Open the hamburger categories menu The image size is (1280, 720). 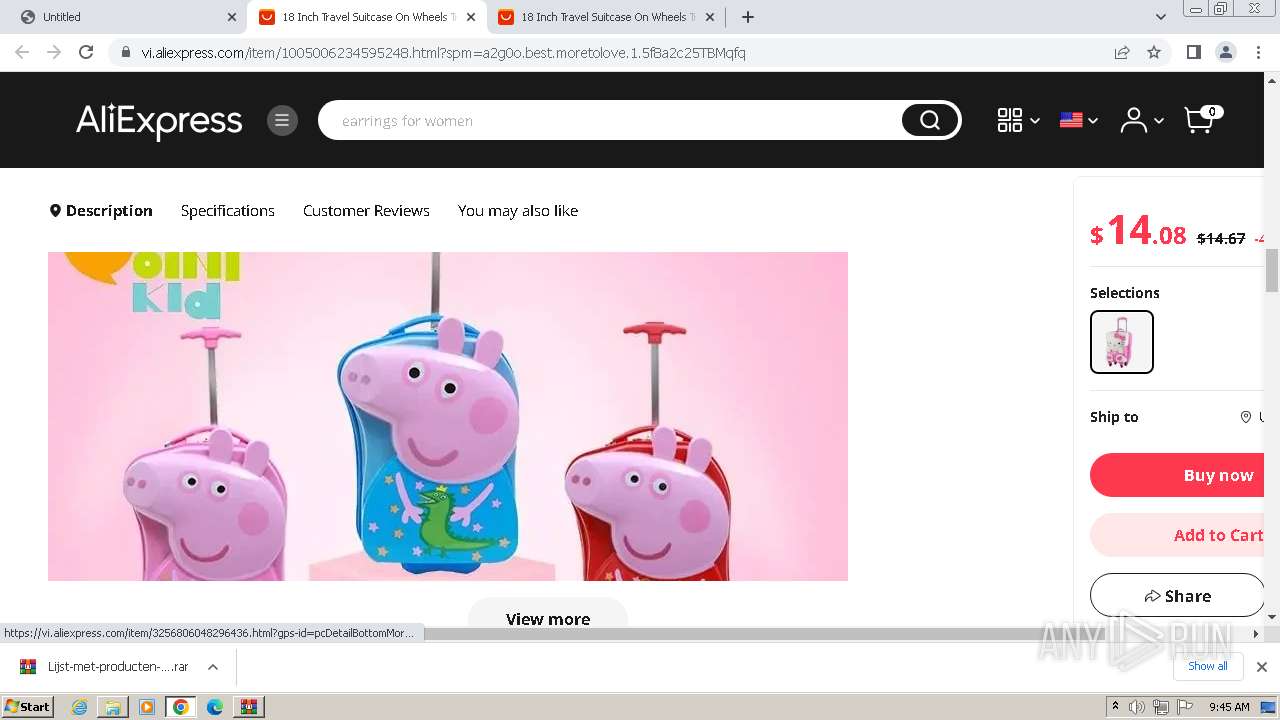[x=282, y=121]
